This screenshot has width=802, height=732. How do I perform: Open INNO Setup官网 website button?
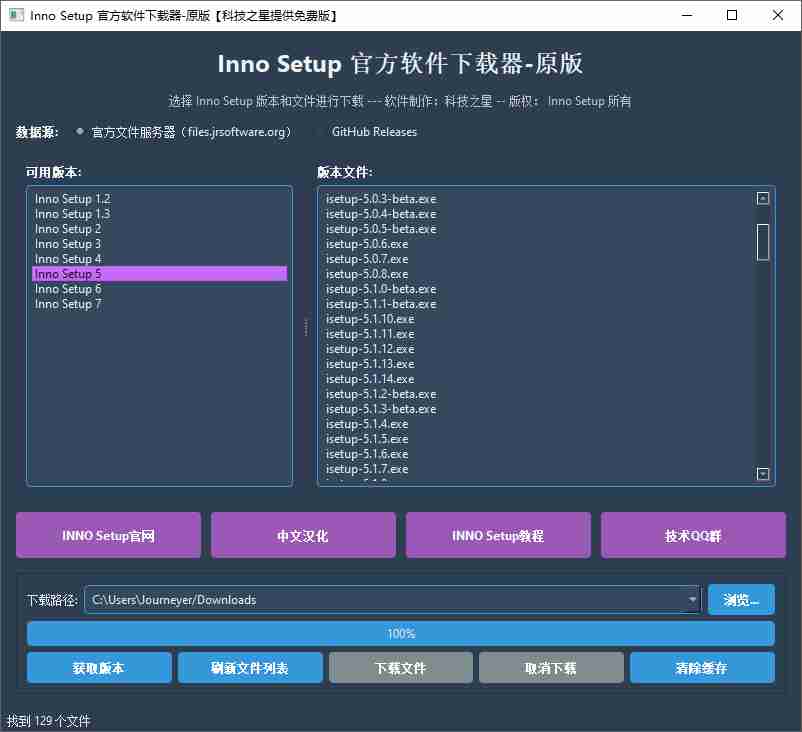click(108, 535)
